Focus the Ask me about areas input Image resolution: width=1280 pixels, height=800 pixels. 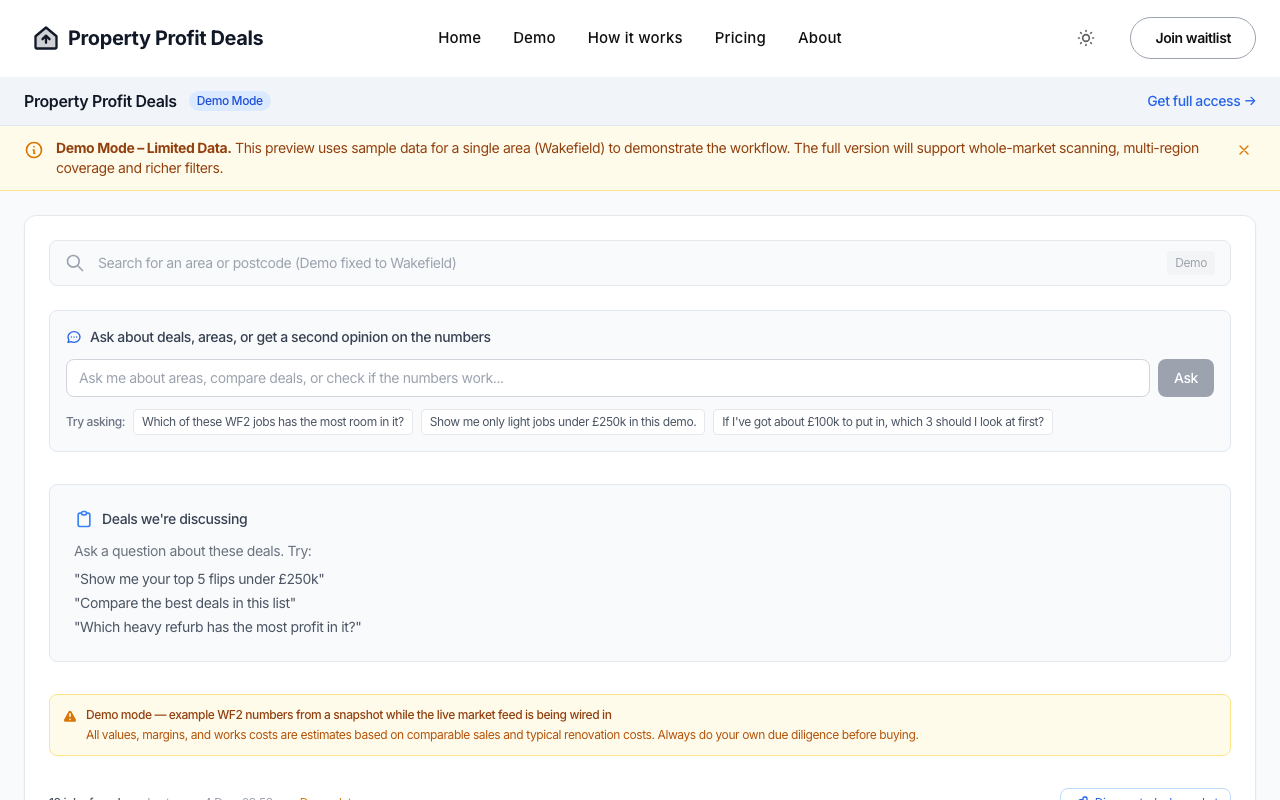click(x=608, y=378)
